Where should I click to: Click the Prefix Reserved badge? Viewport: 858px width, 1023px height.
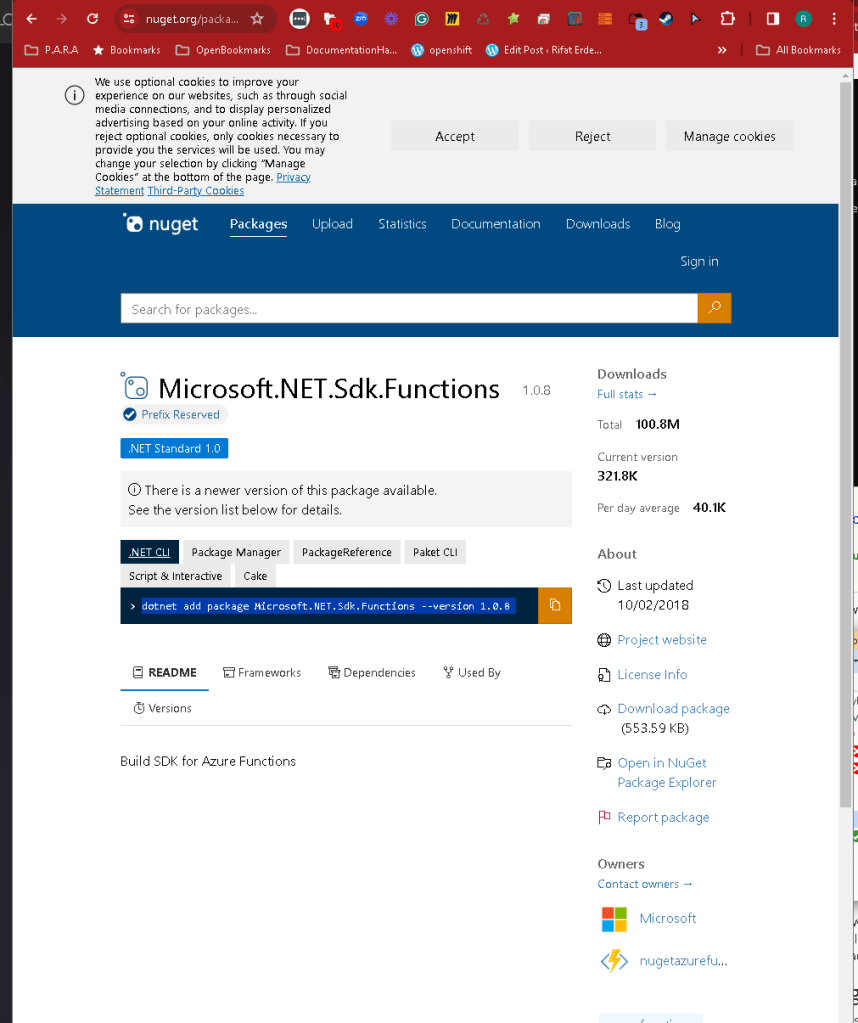(174, 414)
